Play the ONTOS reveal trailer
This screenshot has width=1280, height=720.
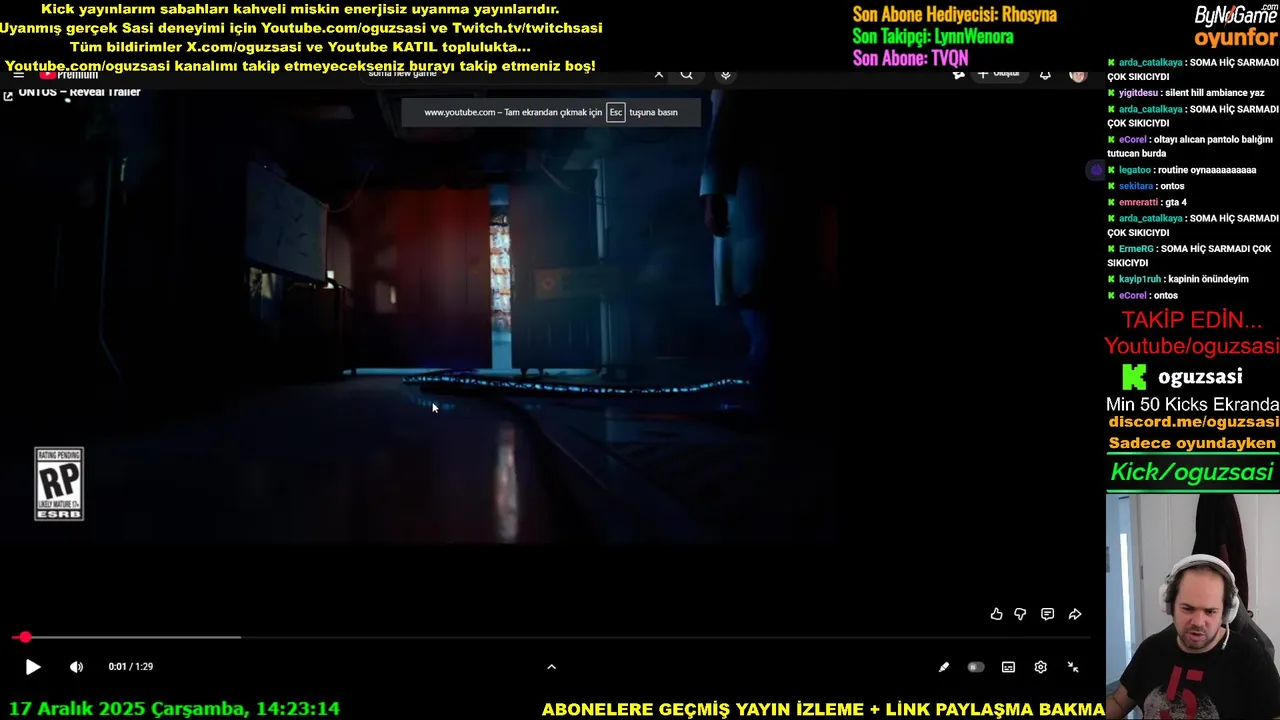pos(33,667)
